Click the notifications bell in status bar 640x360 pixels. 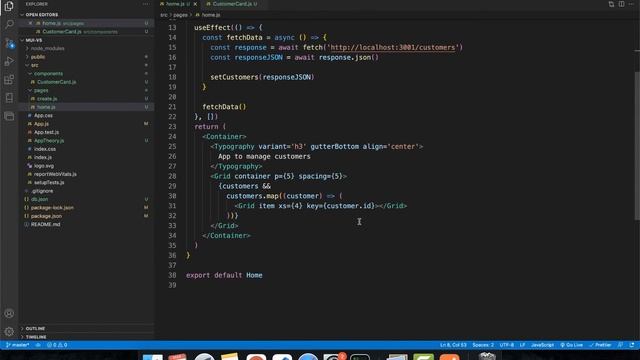pyautogui.click(x=631, y=345)
